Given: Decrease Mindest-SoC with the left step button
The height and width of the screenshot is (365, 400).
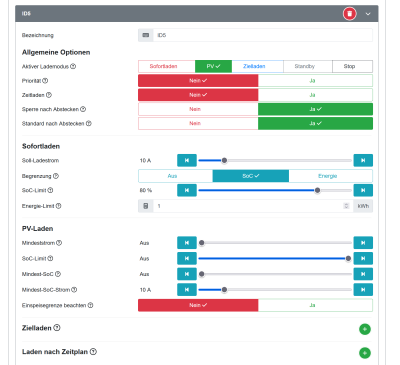Looking at the screenshot, I should click(x=187, y=274).
